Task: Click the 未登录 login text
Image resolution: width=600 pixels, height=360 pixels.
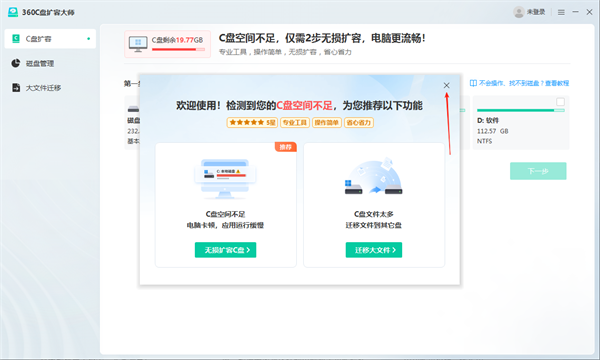Action: point(536,12)
